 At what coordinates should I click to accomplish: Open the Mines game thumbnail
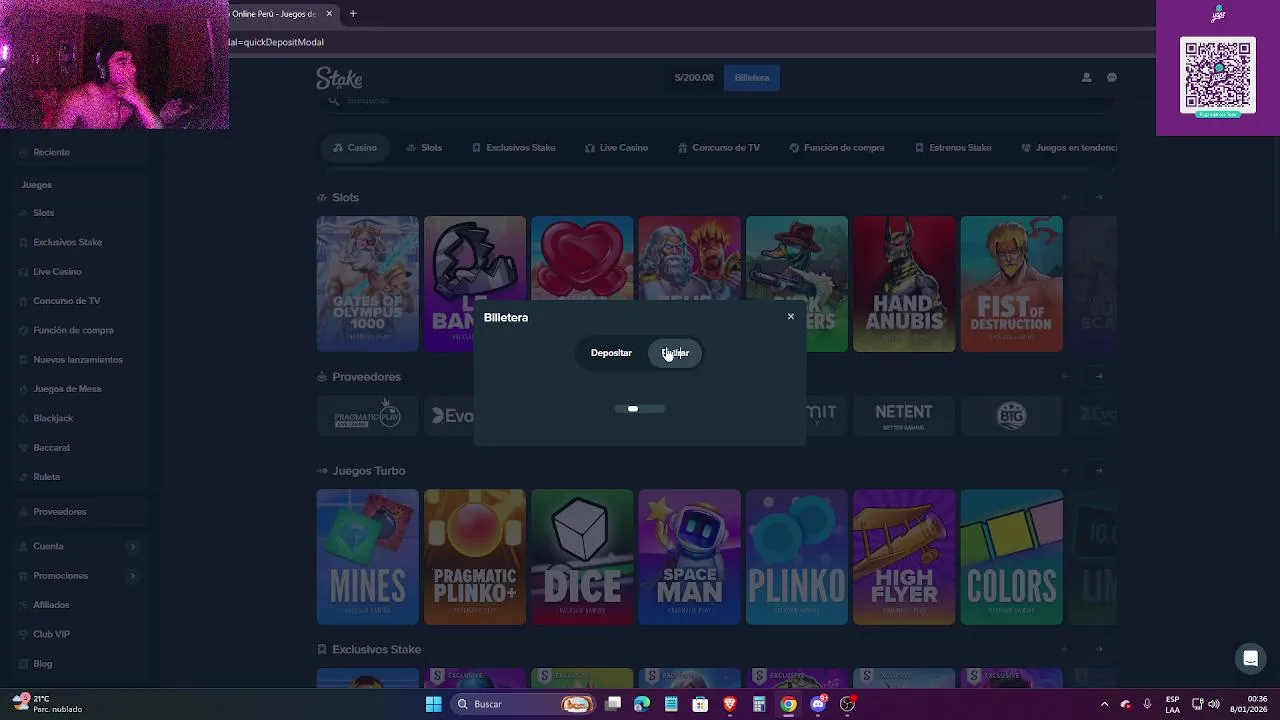point(367,557)
